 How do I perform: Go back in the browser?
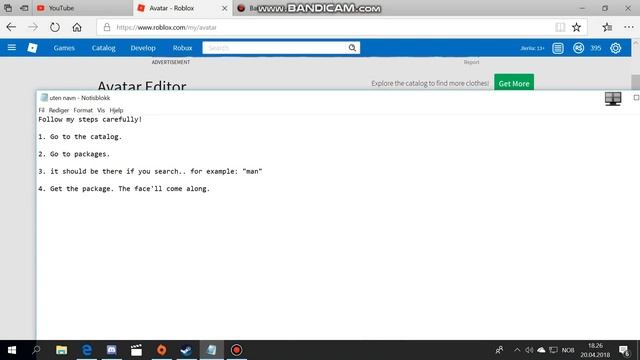[11, 27]
